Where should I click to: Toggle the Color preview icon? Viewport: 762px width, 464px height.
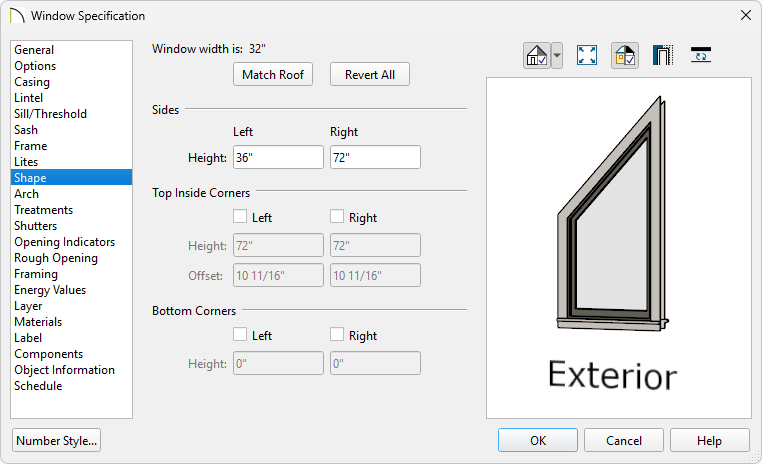click(x=624, y=55)
